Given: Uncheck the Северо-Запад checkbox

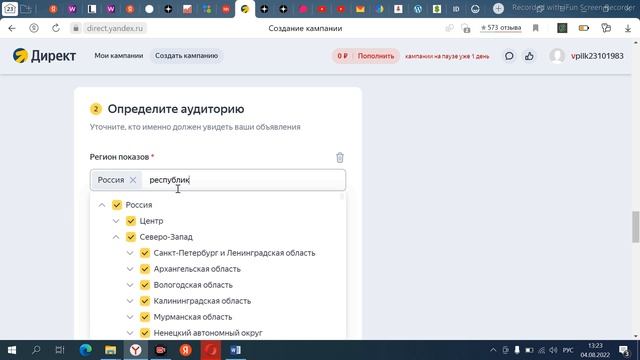Looking at the screenshot, I should (131, 237).
